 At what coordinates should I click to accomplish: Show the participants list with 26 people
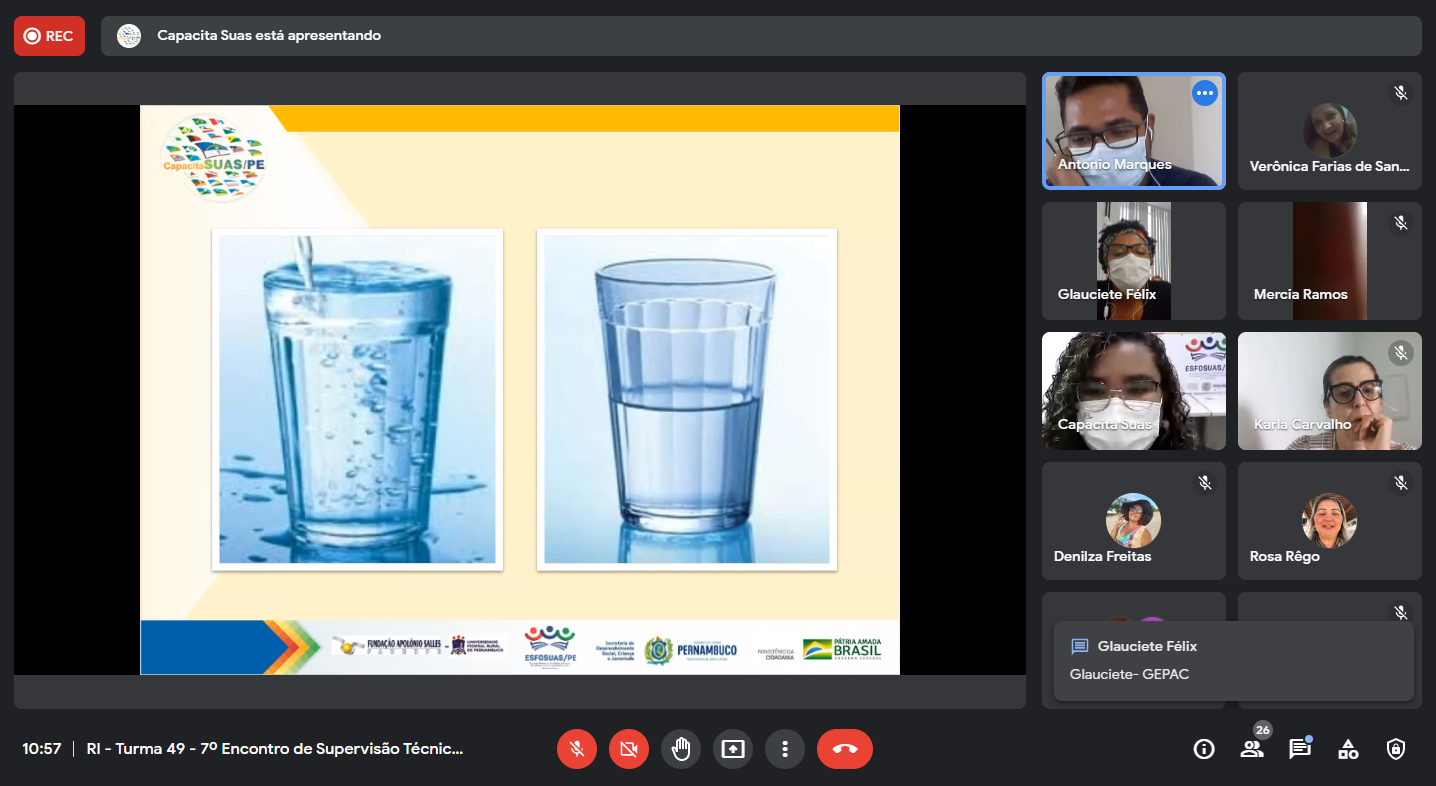[1252, 748]
